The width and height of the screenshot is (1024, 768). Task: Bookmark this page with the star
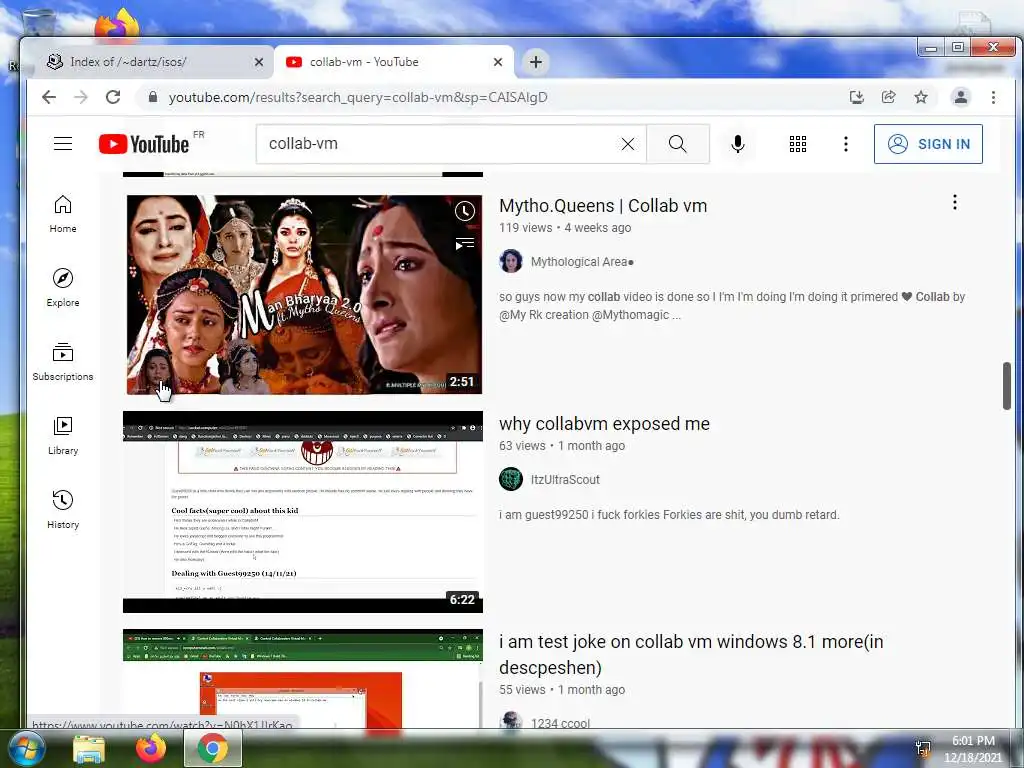(x=921, y=97)
